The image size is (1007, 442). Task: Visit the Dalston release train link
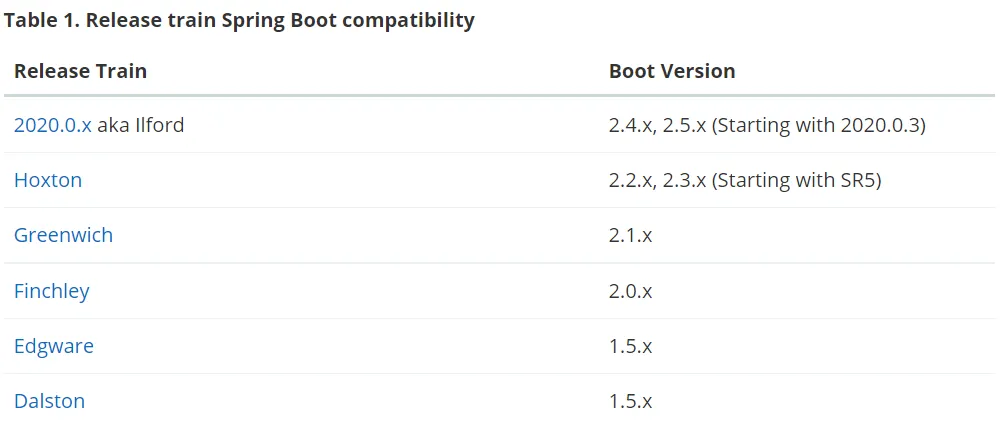point(49,401)
